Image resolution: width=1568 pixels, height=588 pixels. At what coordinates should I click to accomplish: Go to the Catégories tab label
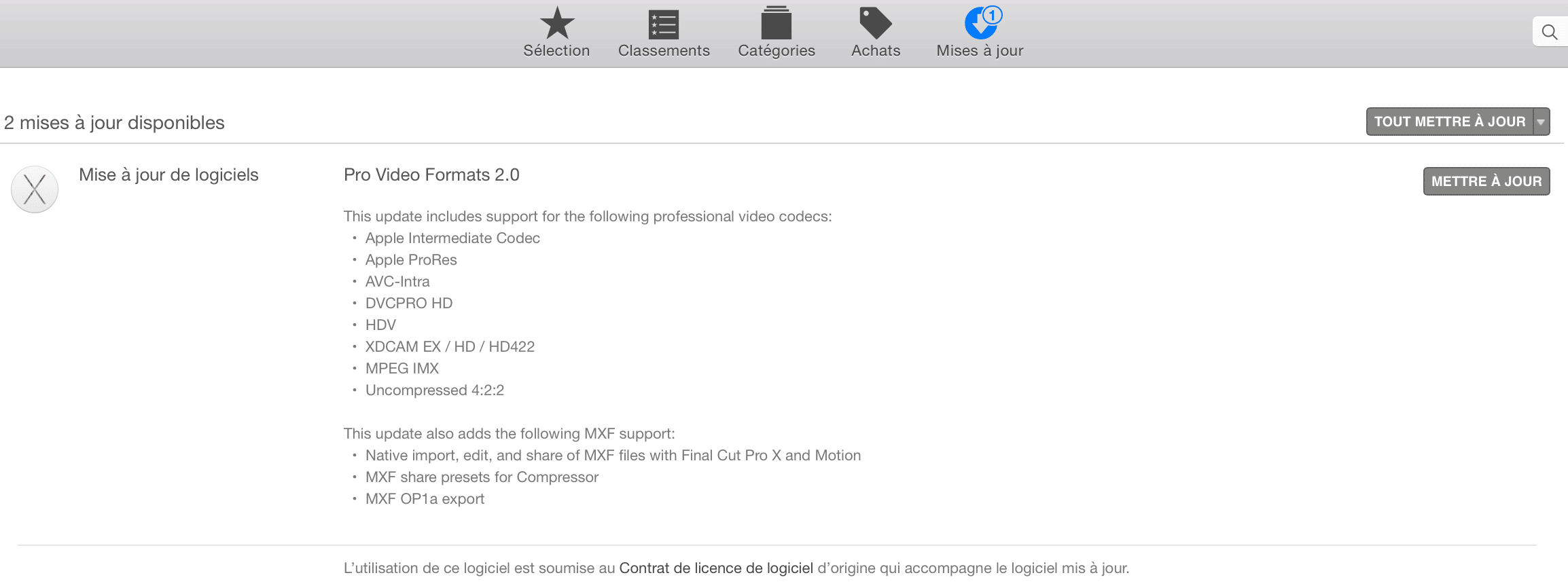(x=777, y=51)
